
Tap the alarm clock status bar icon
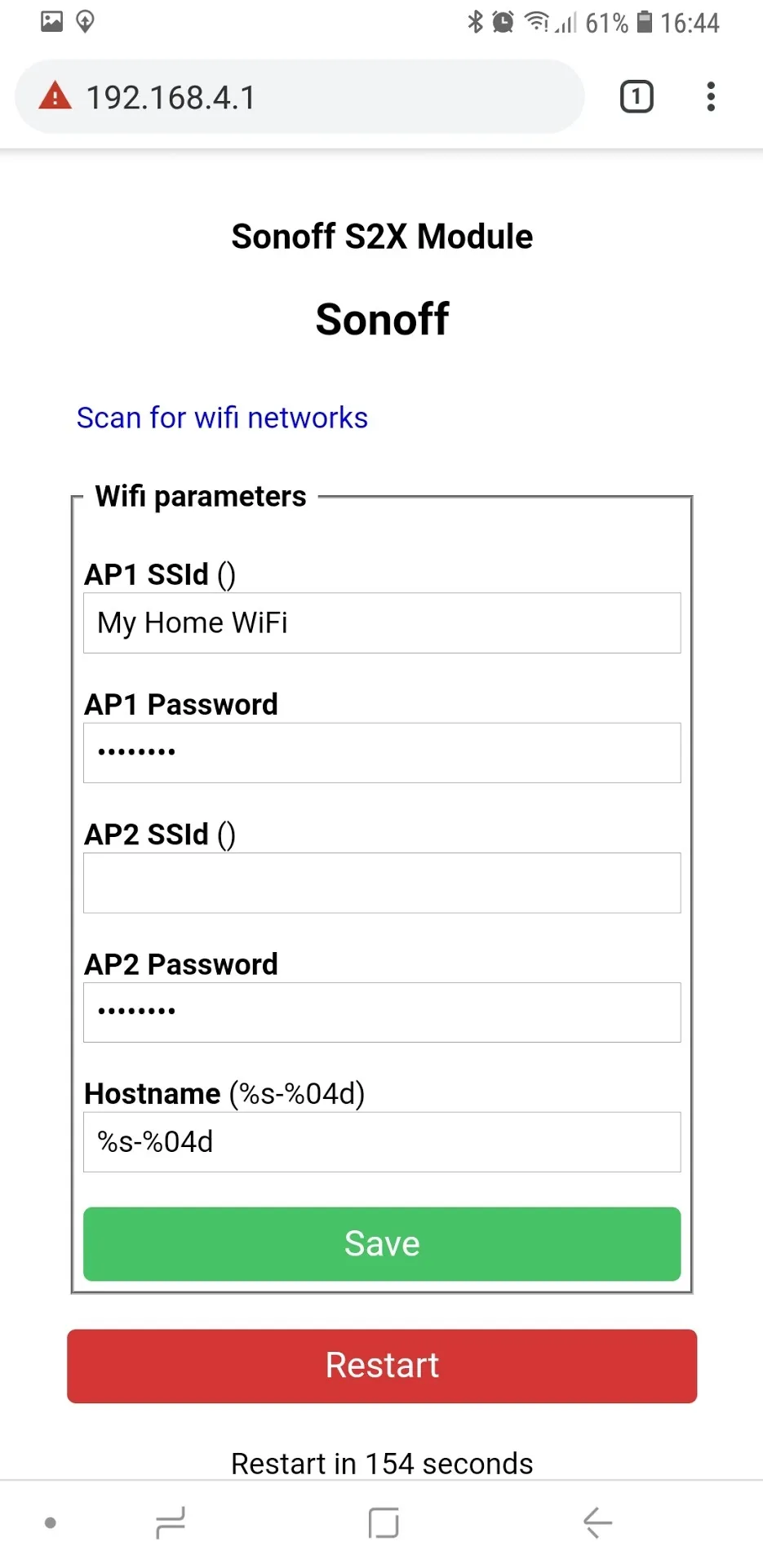point(504,22)
